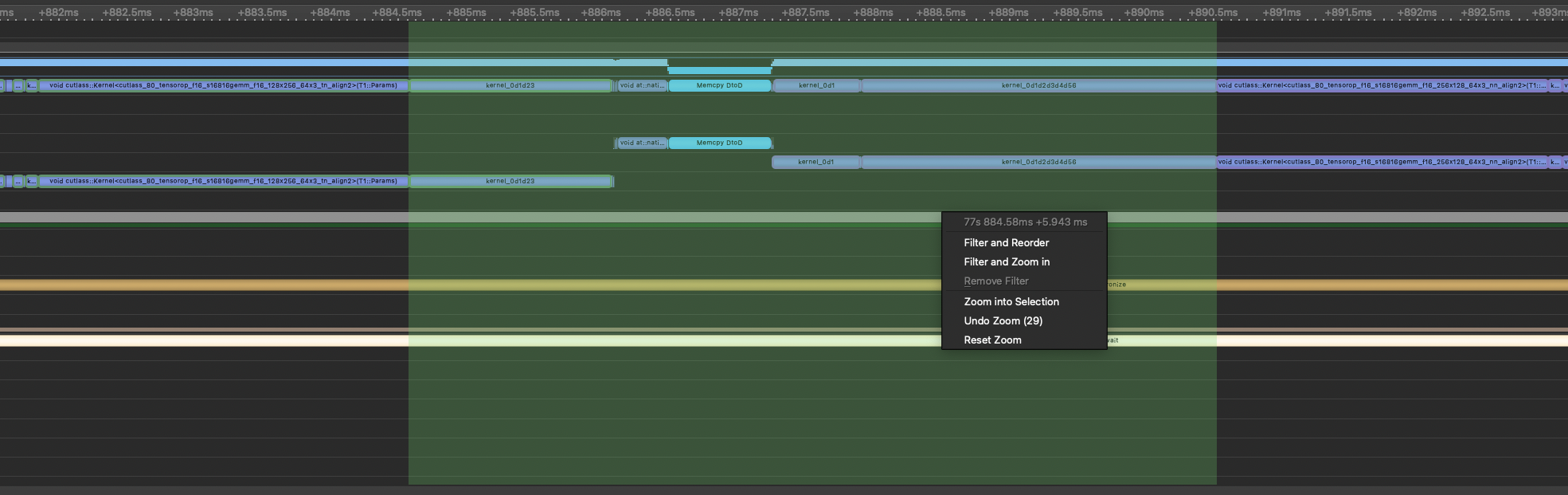Click the +890.5ms ruler label
The width and height of the screenshot is (1568, 495).
pyautogui.click(x=1213, y=13)
